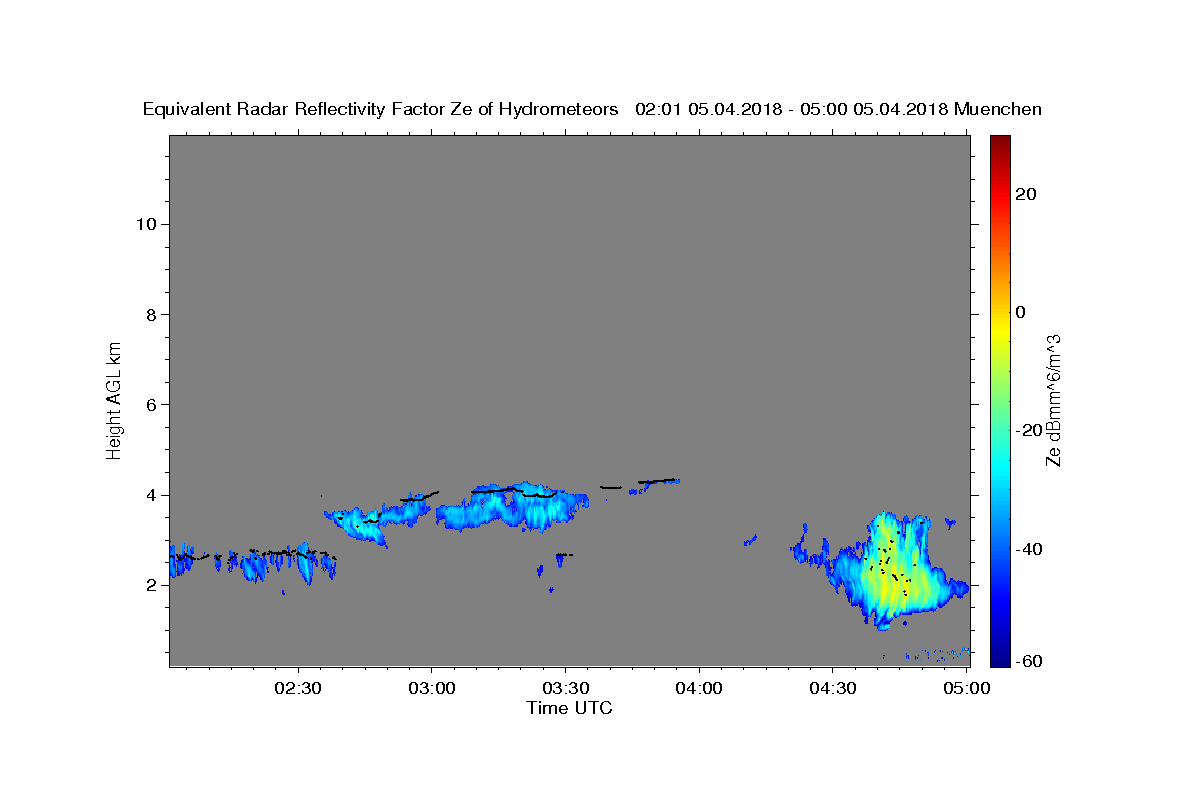Click the colorbar value 0 label
This screenshot has height=800, width=1200.
[1021, 312]
